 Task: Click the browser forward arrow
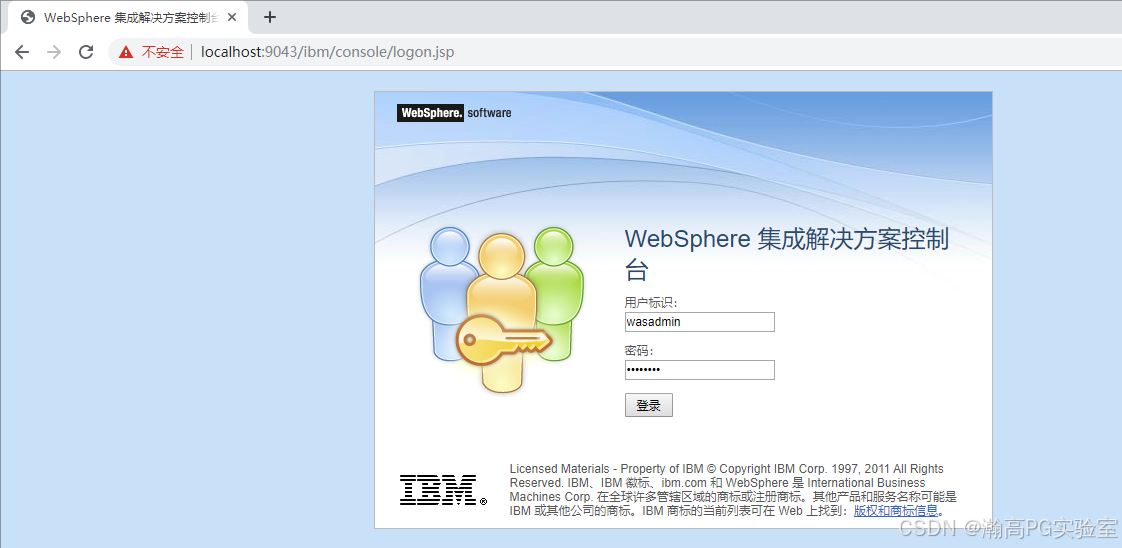(x=54, y=52)
